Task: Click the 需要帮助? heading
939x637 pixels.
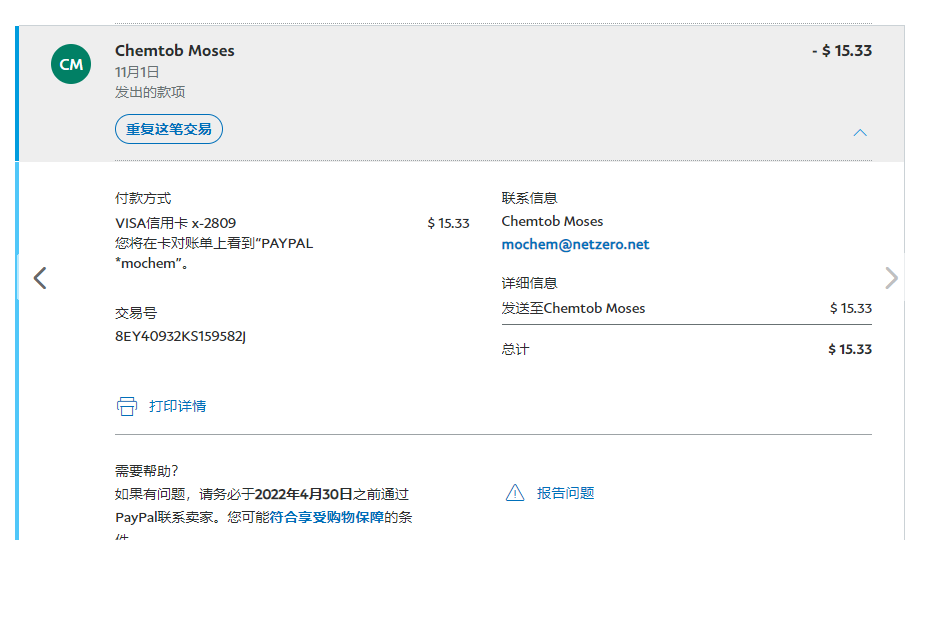Action: click(x=147, y=471)
